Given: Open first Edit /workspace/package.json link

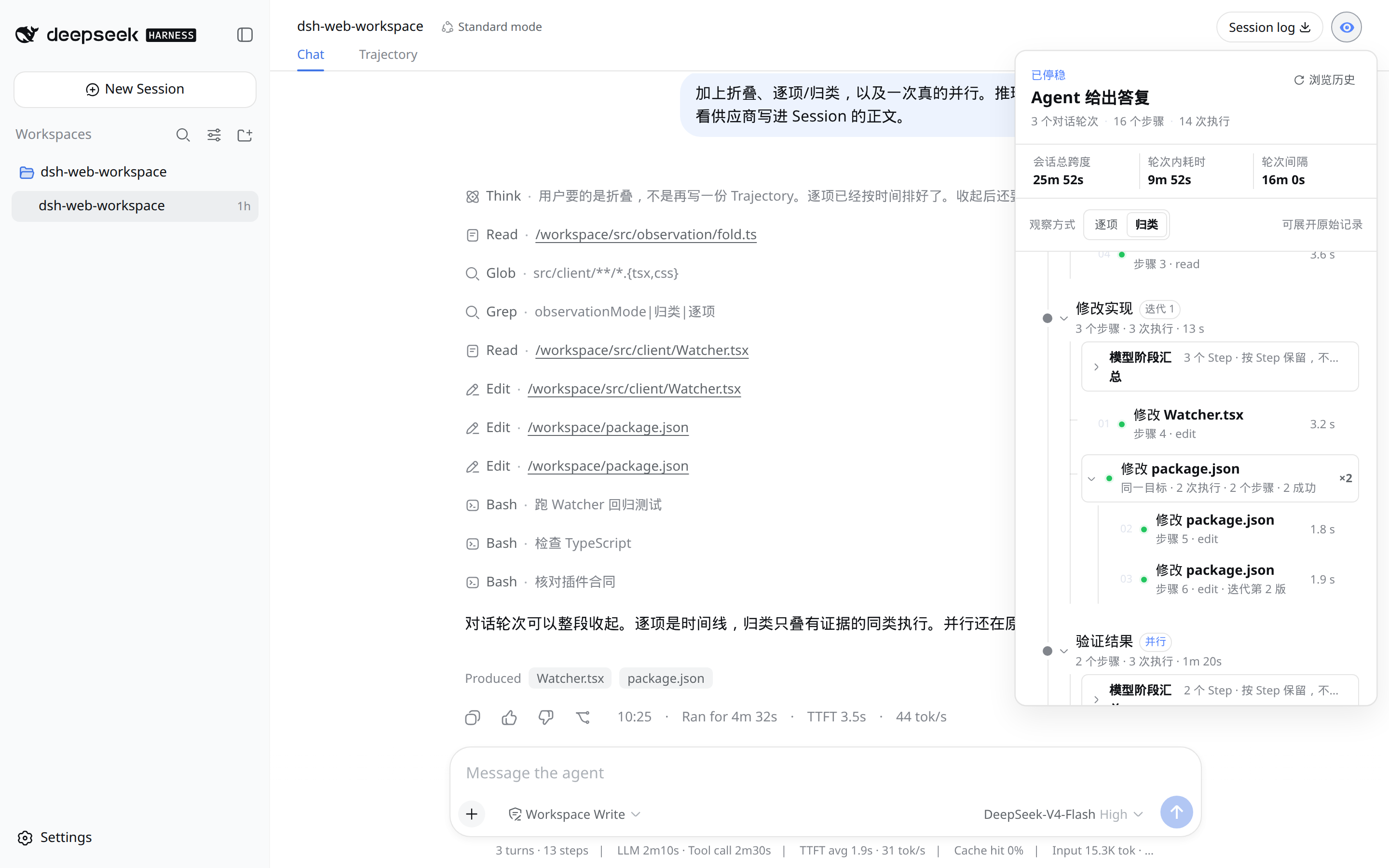Looking at the screenshot, I should pos(608,428).
